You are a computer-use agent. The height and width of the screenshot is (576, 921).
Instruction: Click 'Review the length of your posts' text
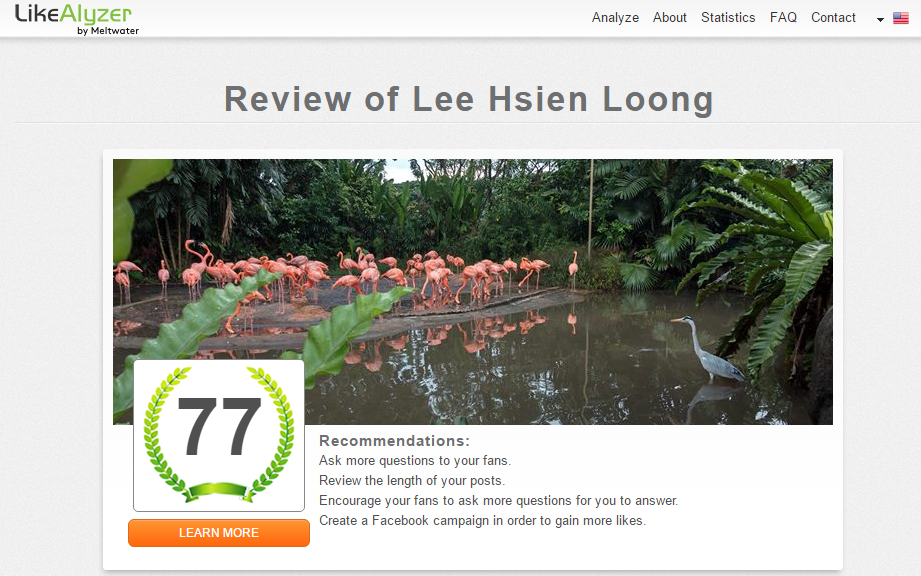click(x=412, y=481)
